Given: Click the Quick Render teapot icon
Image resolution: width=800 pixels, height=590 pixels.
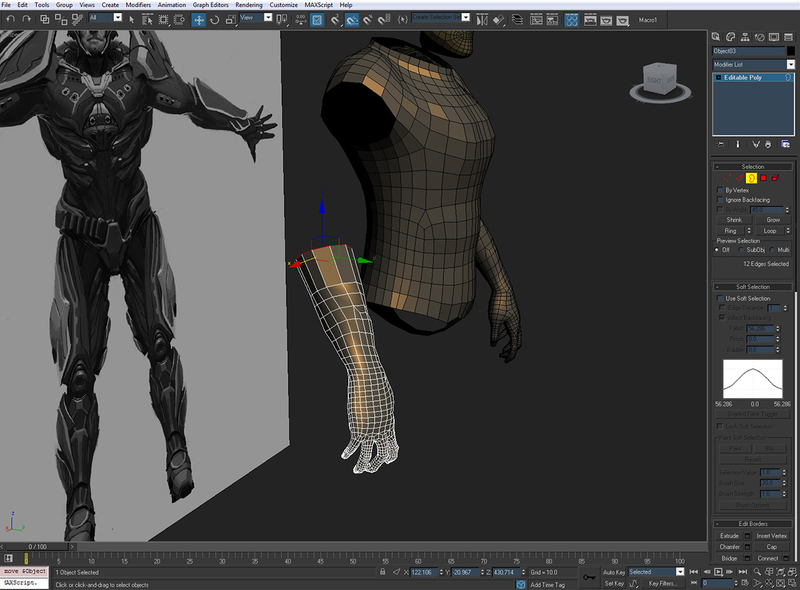Looking at the screenshot, I should coord(622,20).
